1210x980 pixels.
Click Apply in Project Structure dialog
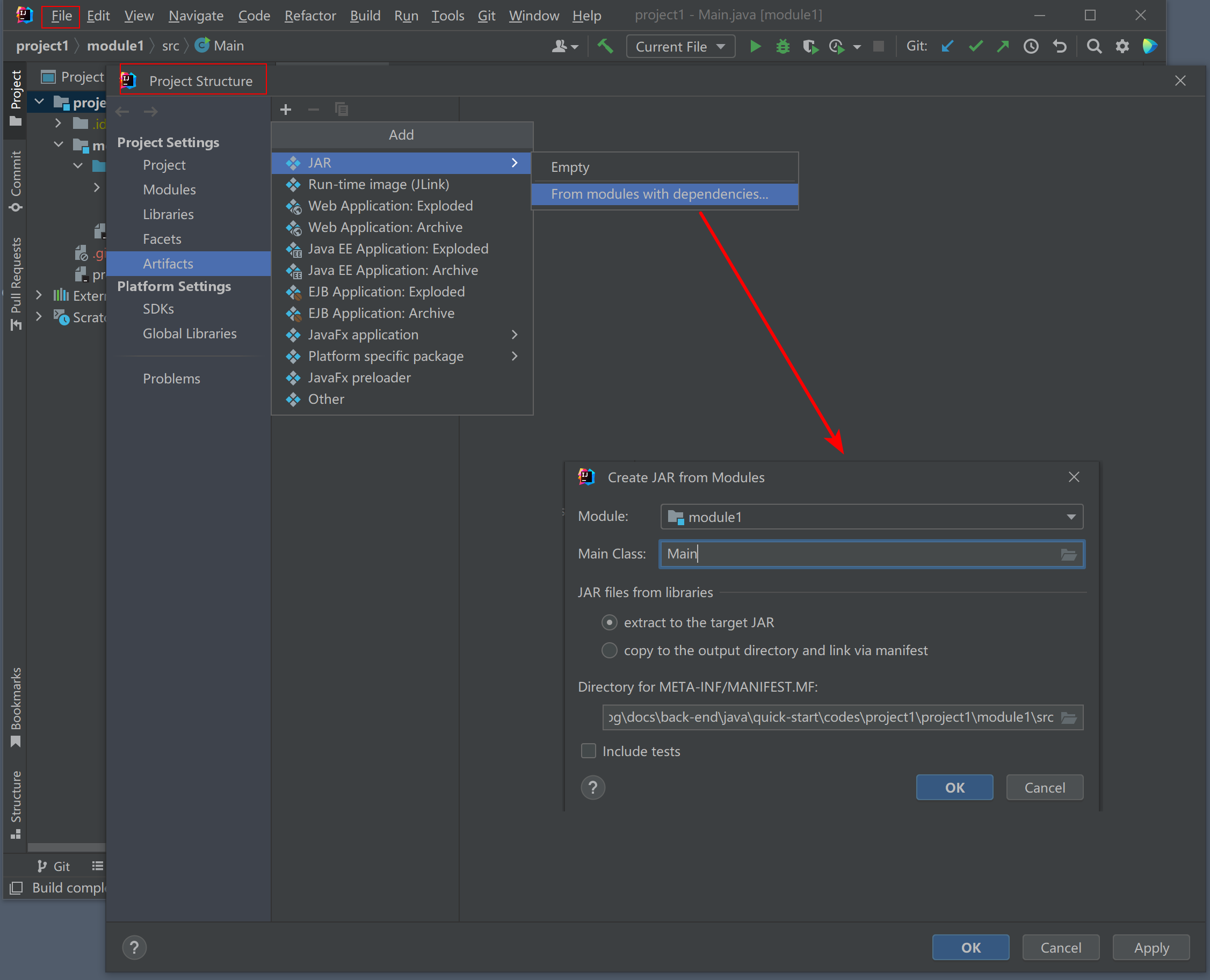tap(1151, 948)
